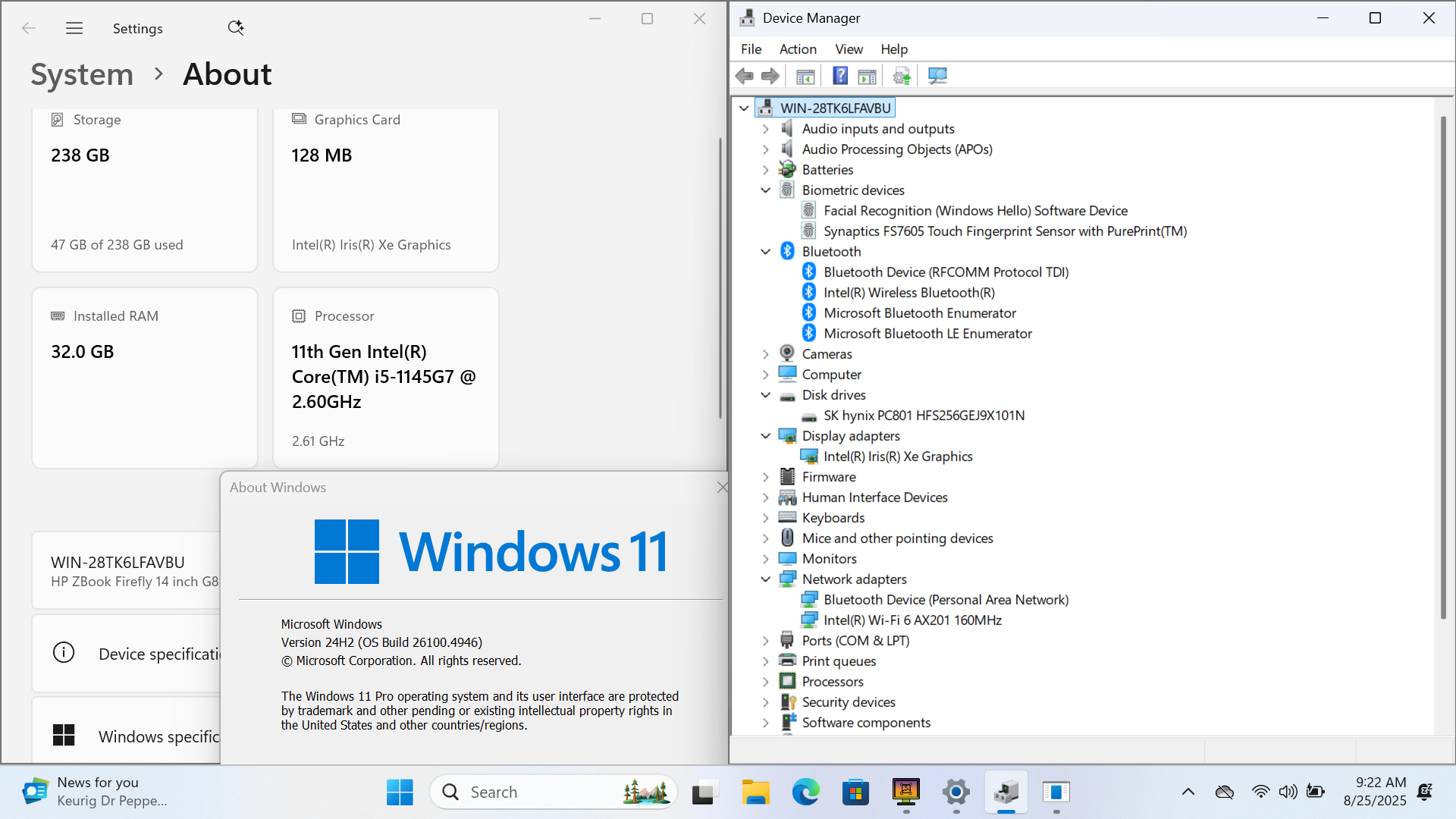The image size is (1456, 819).
Task: Collapse the Network adapters category
Action: pos(765,579)
